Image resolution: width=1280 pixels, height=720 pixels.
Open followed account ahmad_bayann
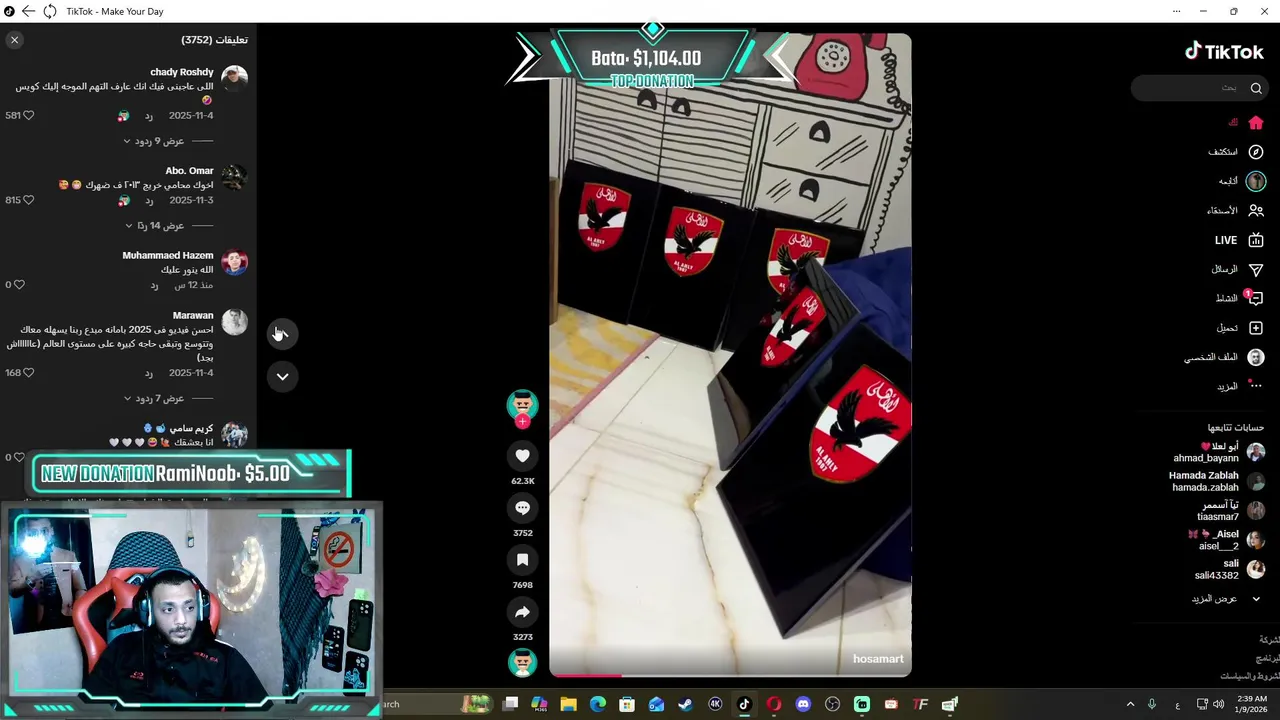click(1218, 452)
